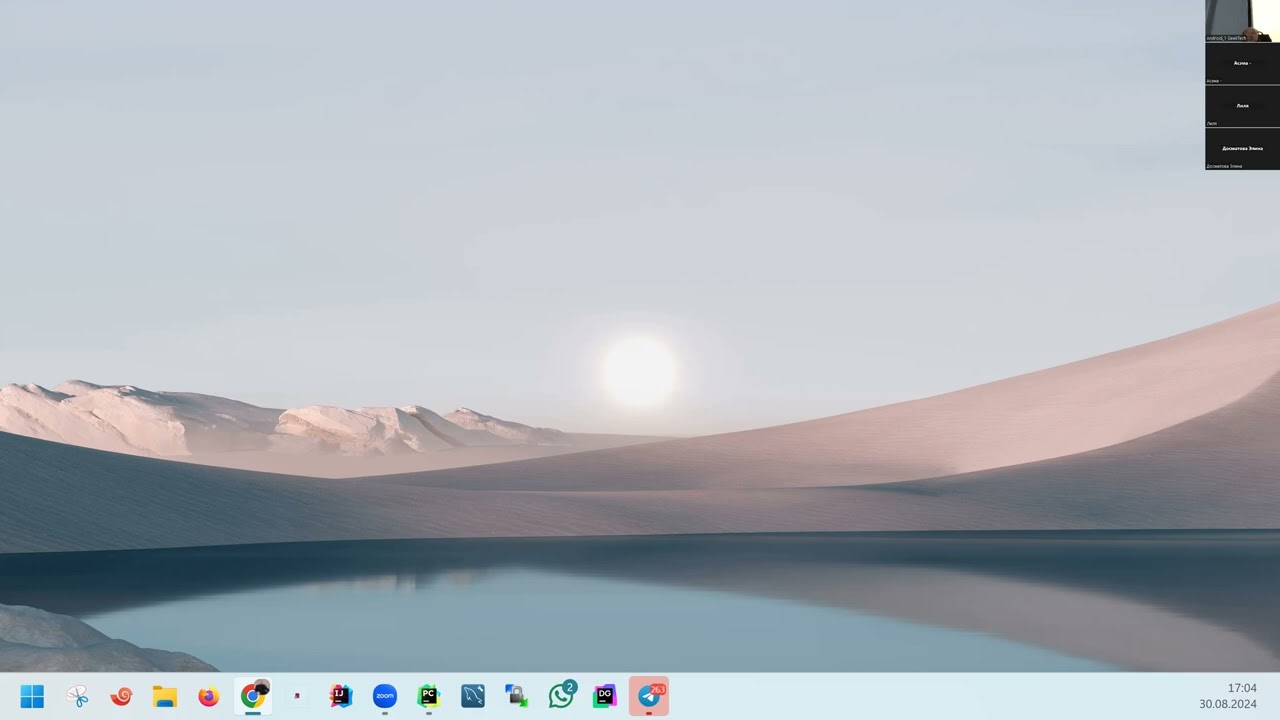
Task: Launch Firefox from the taskbar
Action: click(208, 697)
